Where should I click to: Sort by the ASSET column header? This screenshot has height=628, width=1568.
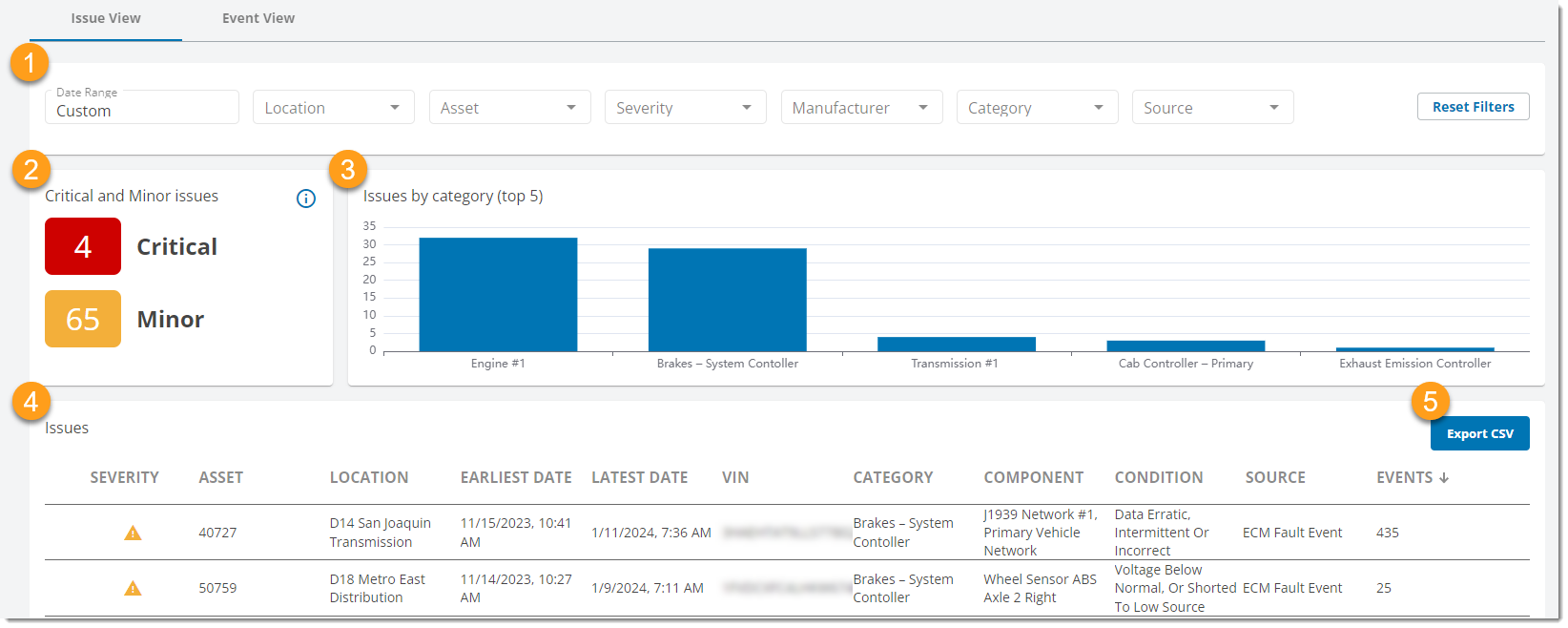pos(221,477)
